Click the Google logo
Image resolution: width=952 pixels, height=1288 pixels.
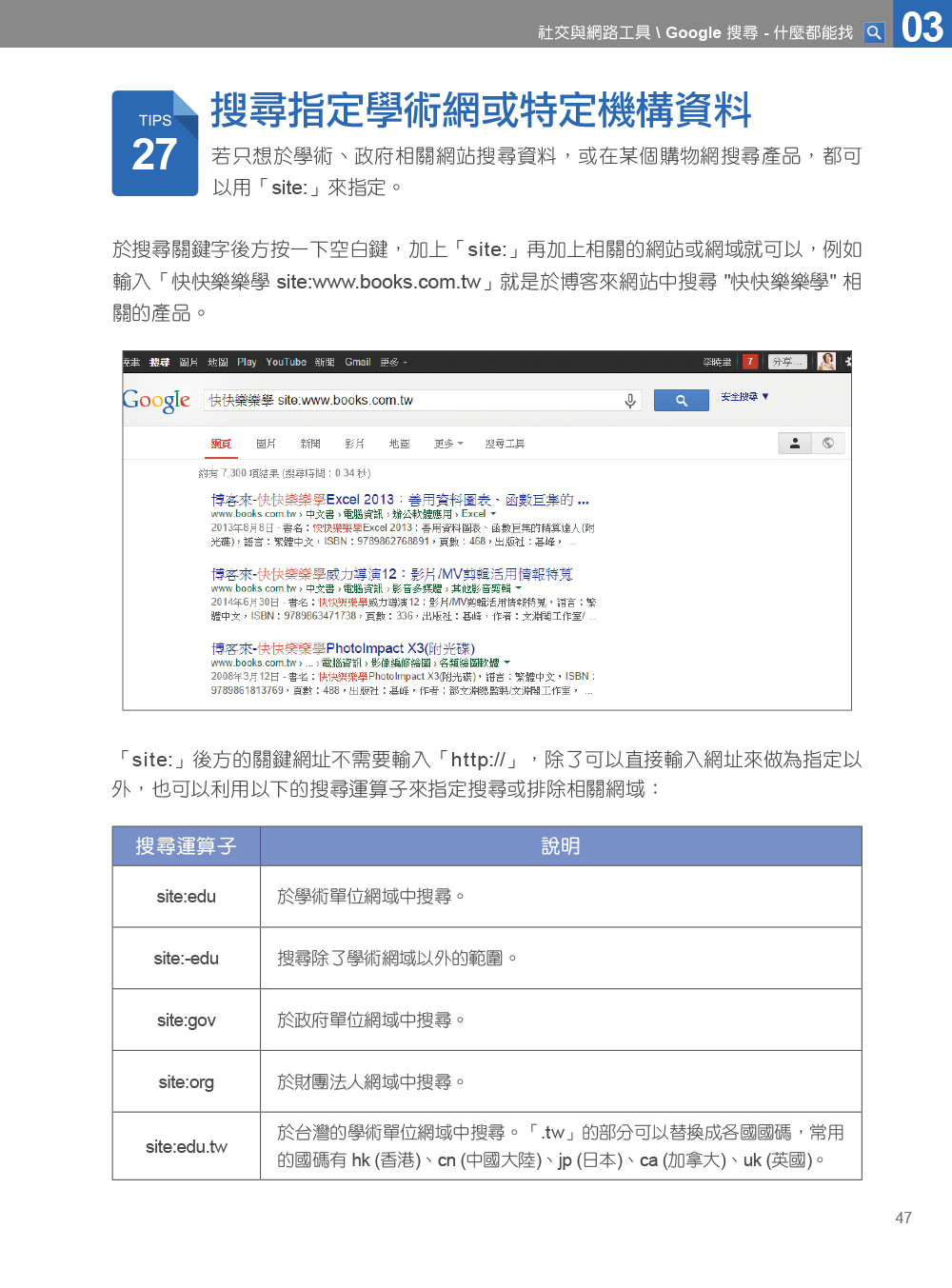tap(156, 401)
